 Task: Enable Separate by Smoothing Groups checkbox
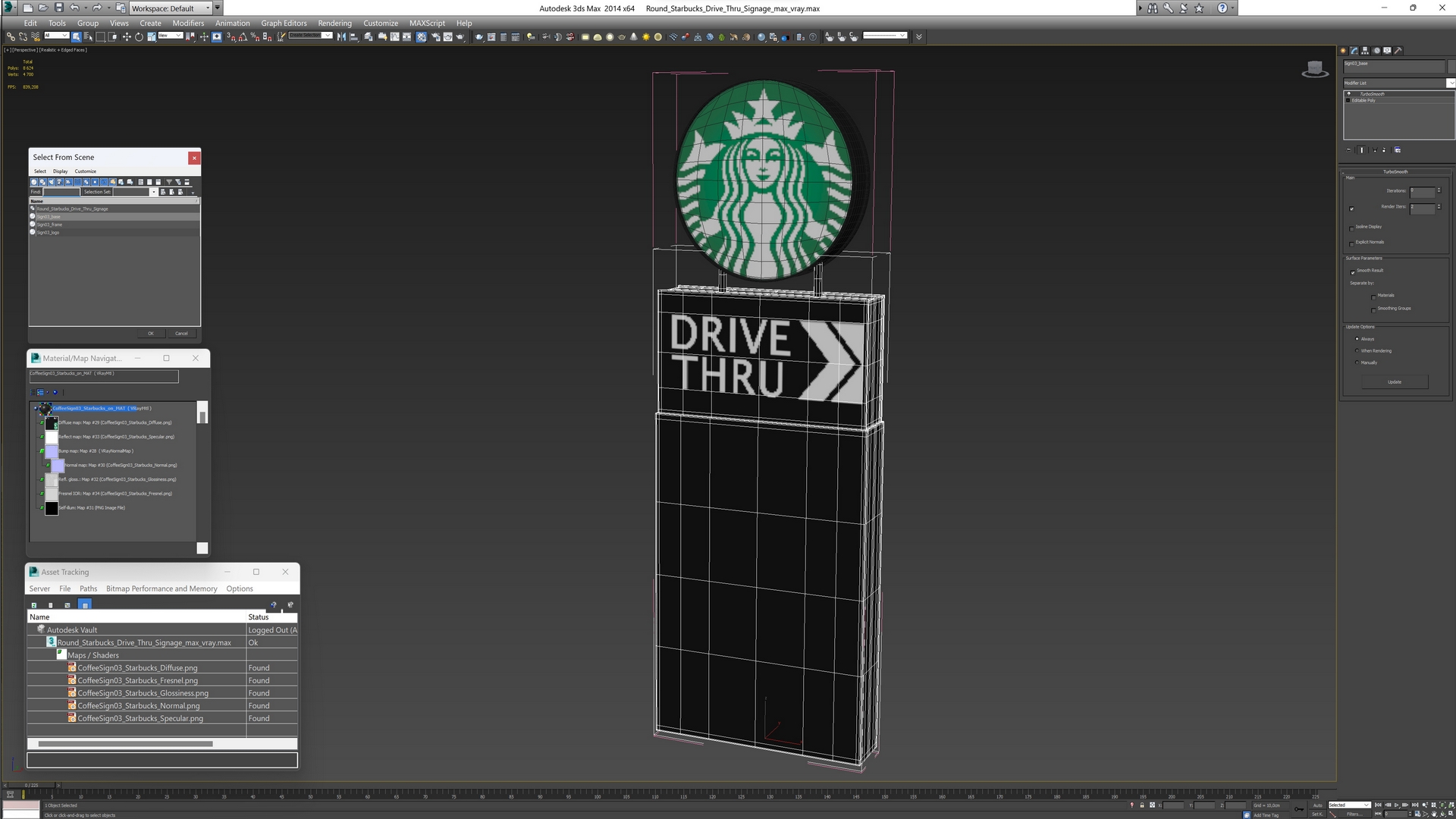click(1373, 310)
